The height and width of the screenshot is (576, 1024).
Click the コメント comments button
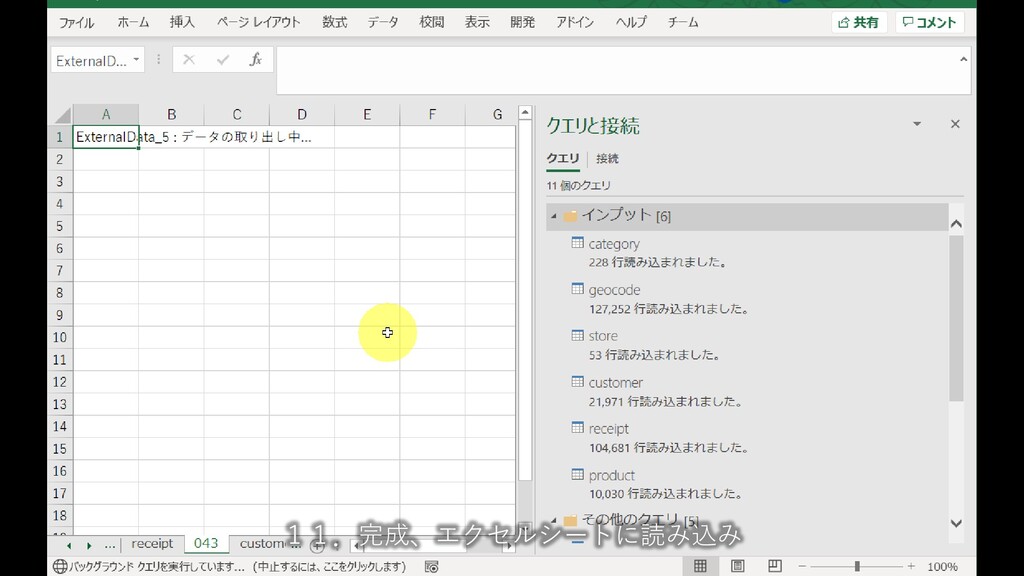(x=929, y=22)
